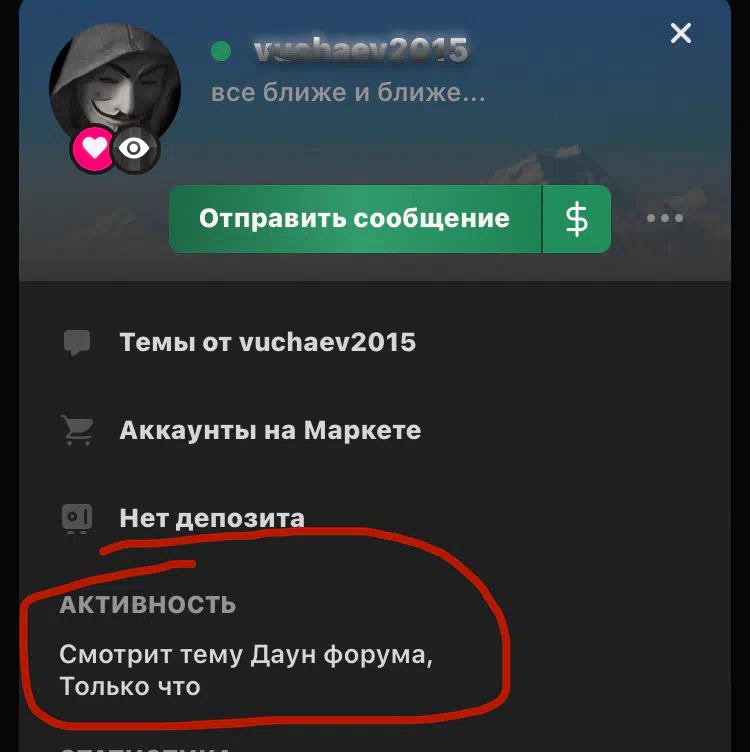Click the АКТИВНОСТЬ section heading
This screenshot has width=750, height=752.
148,605
